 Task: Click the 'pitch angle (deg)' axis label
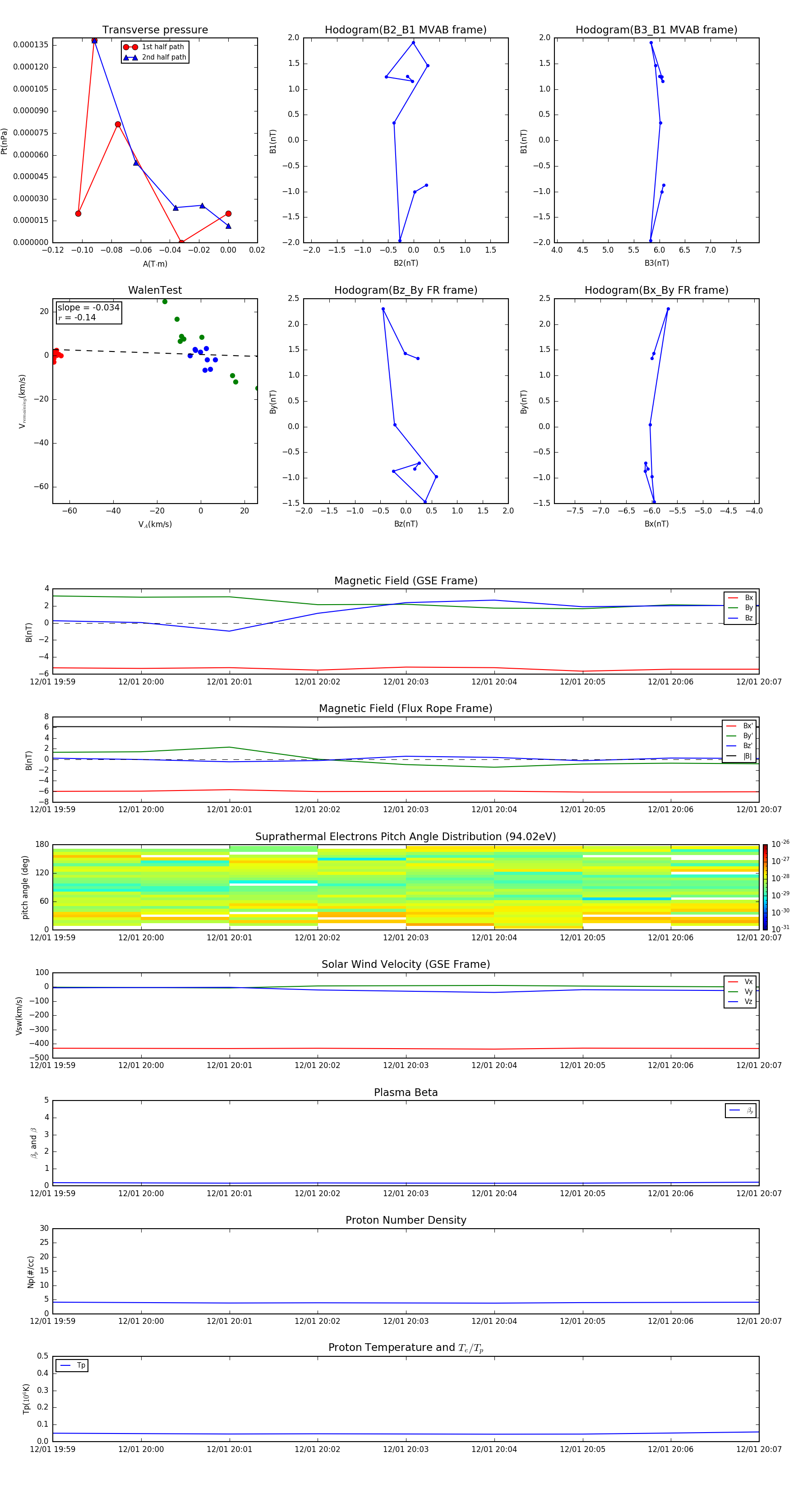25,887
